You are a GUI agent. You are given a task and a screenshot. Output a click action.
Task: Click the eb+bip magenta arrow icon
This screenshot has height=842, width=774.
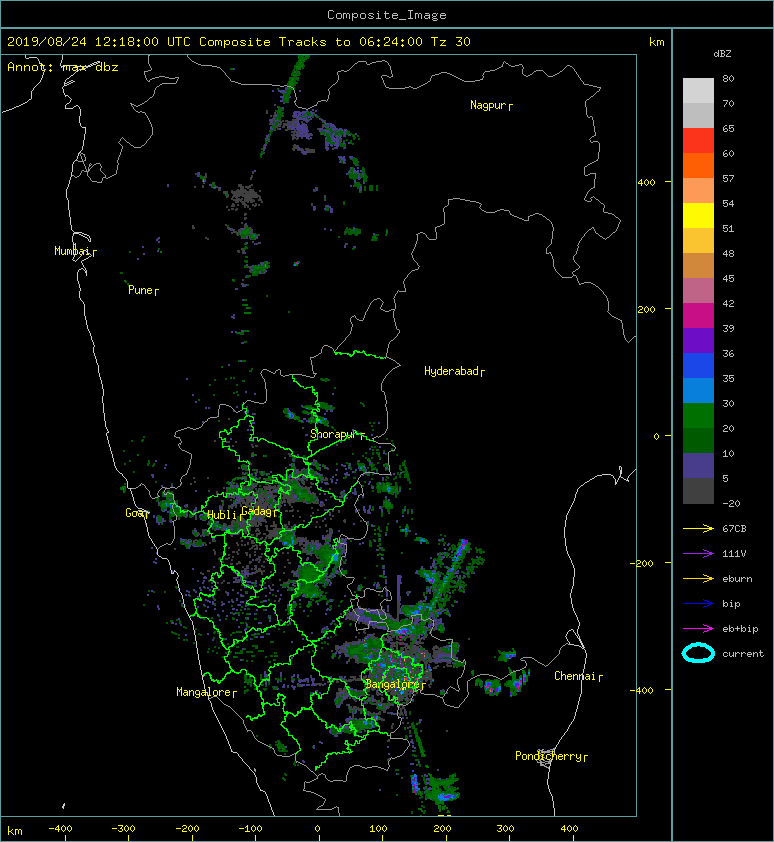coord(698,628)
